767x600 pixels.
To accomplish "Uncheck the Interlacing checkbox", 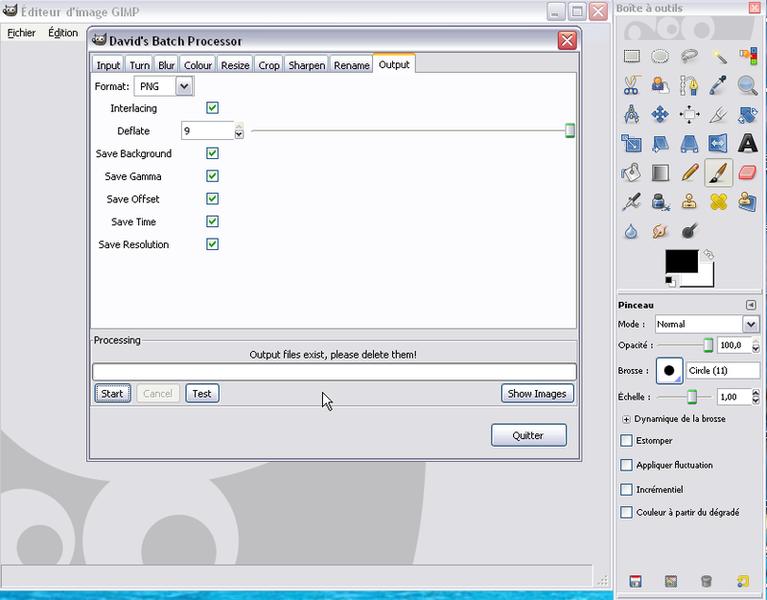I will (x=212, y=108).
